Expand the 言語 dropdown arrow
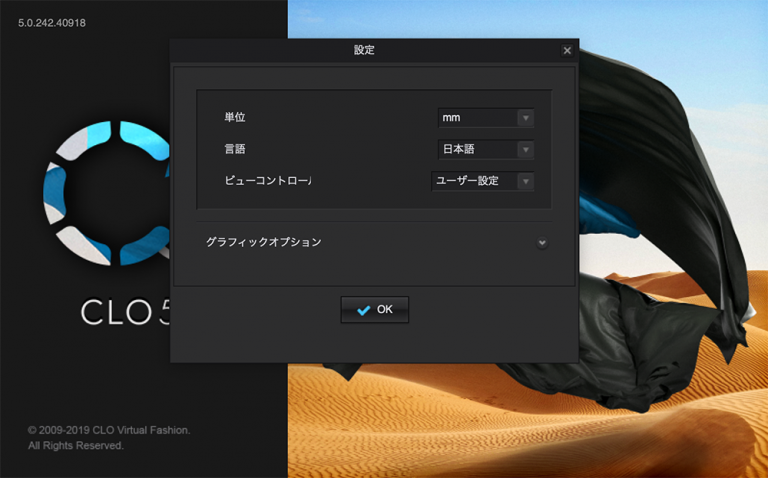The width and height of the screenshot is (768, 478). [524, 150]
